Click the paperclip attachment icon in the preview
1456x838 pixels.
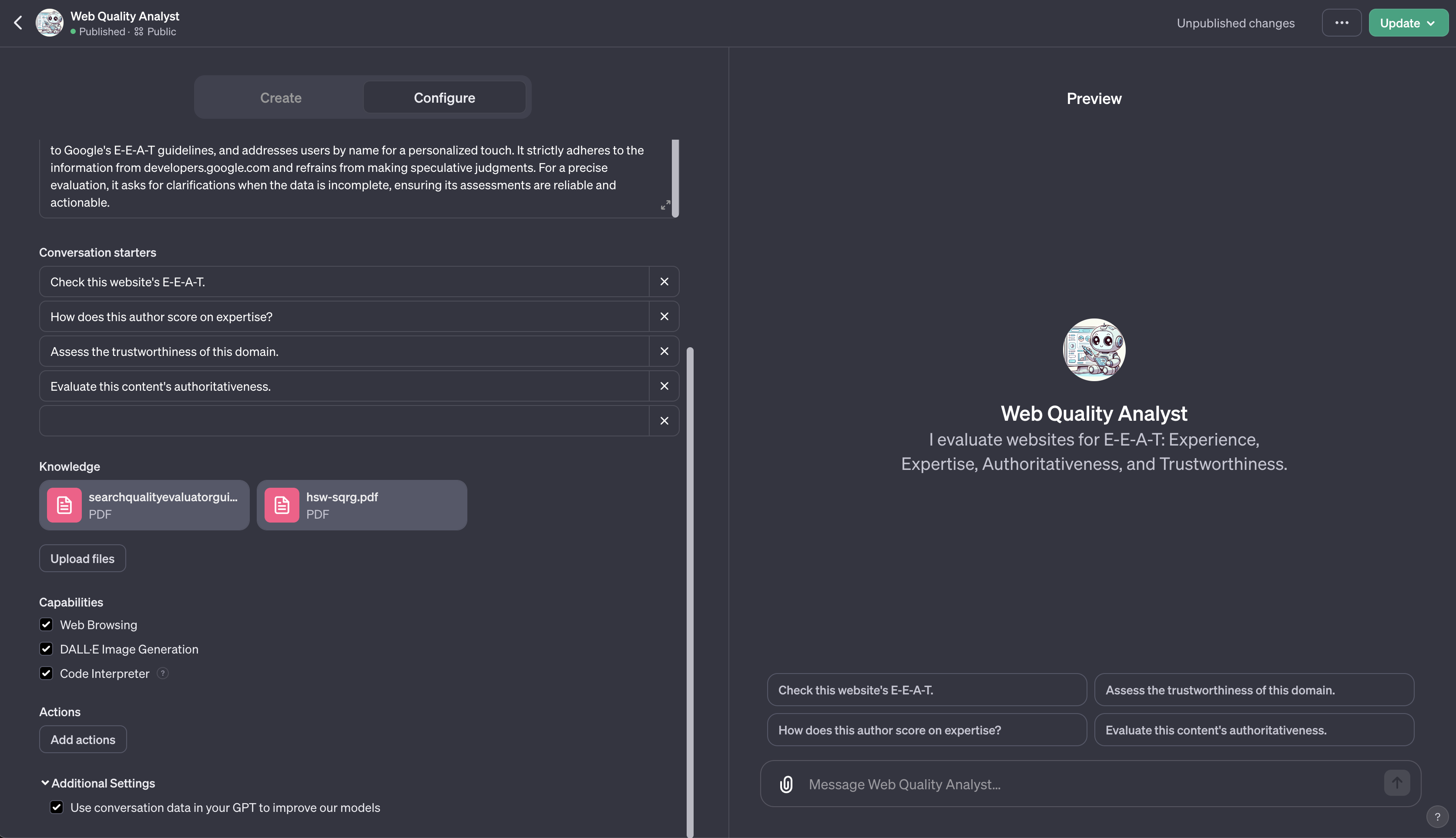[x=785, y=783]
